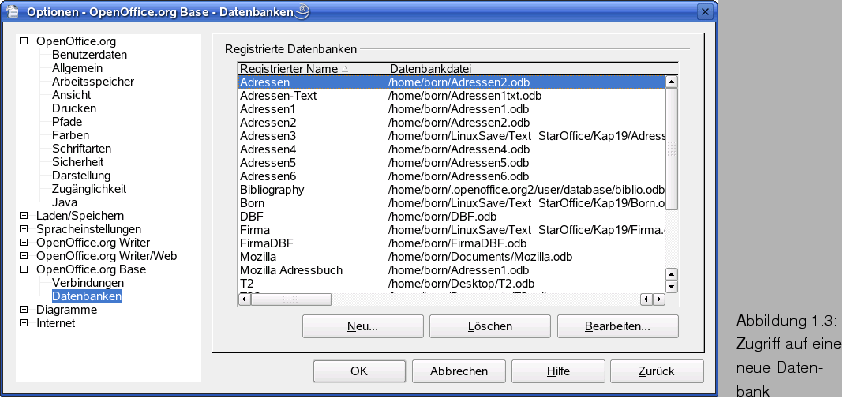Select the Adressen1 database entry
Viewport: 842px width, 397px height.
(x=451, y=109)
